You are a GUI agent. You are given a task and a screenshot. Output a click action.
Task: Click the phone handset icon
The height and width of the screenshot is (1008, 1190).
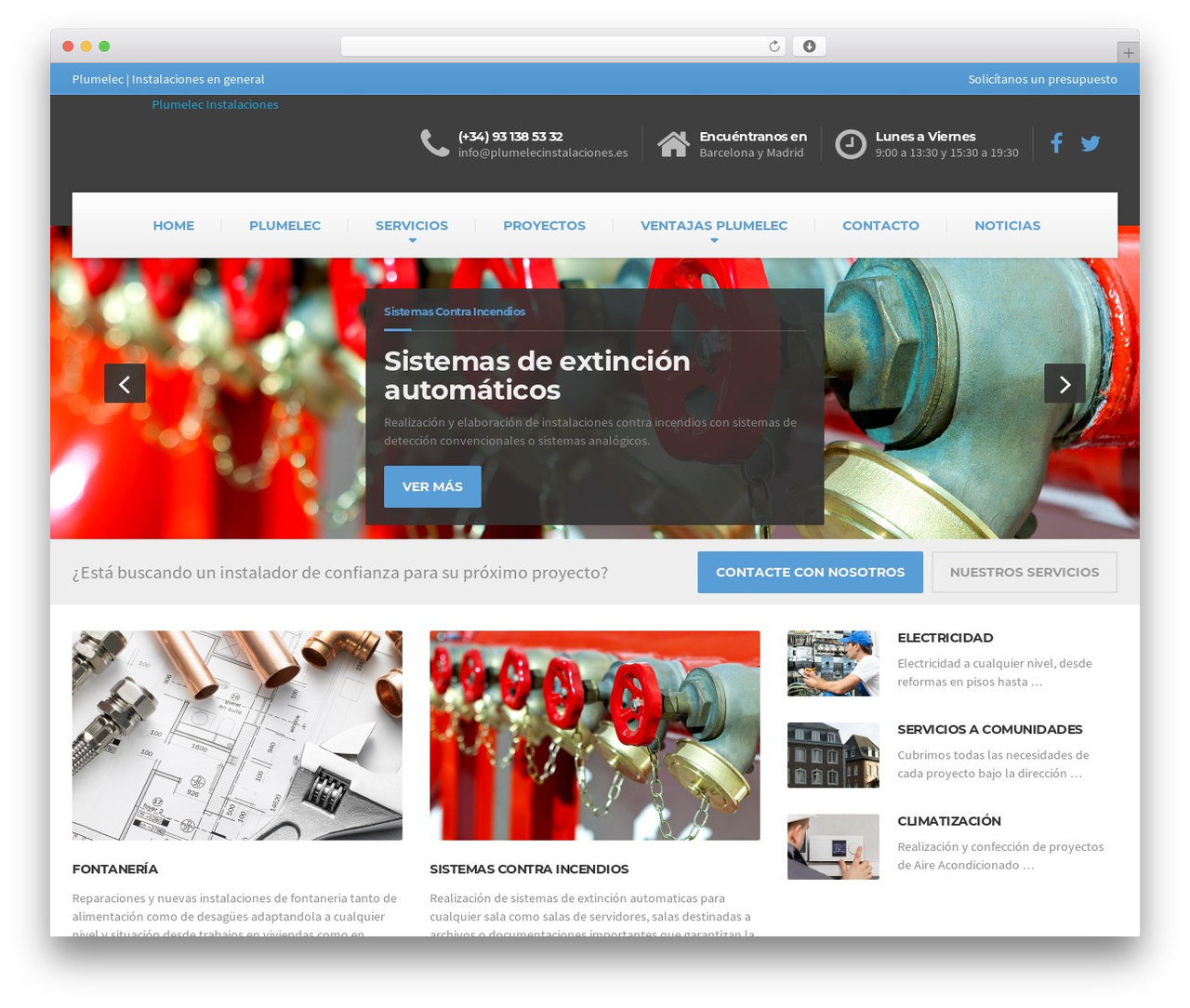pyautogui.click(x=435, y=143)
